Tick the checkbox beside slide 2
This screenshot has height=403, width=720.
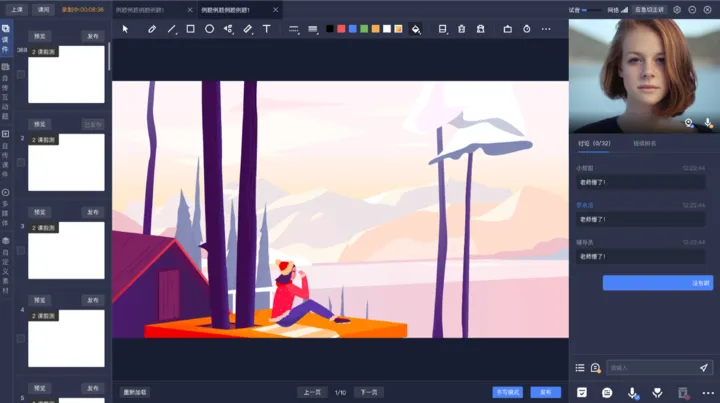pos(21,162)
